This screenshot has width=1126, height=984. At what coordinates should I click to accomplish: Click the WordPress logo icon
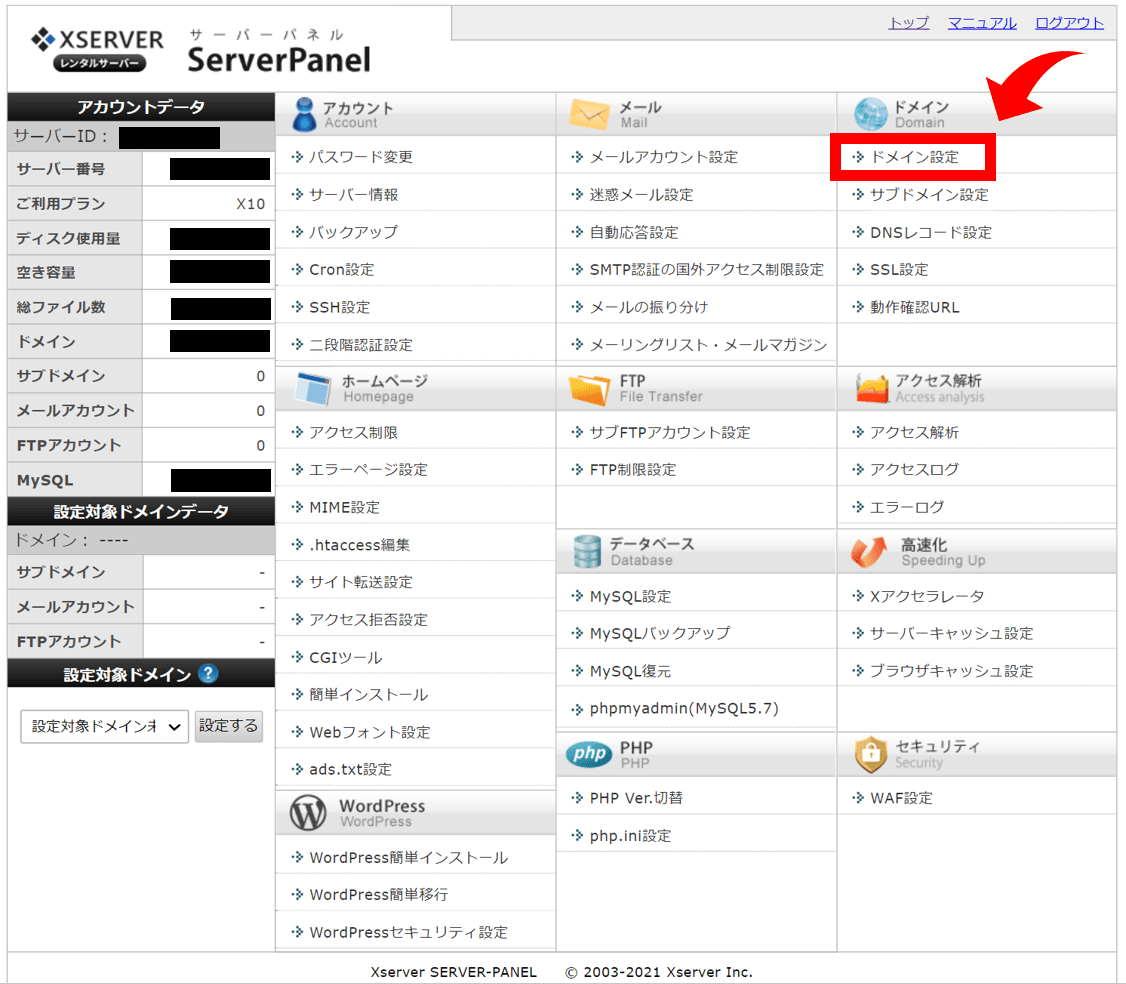[x=308, y=813]
